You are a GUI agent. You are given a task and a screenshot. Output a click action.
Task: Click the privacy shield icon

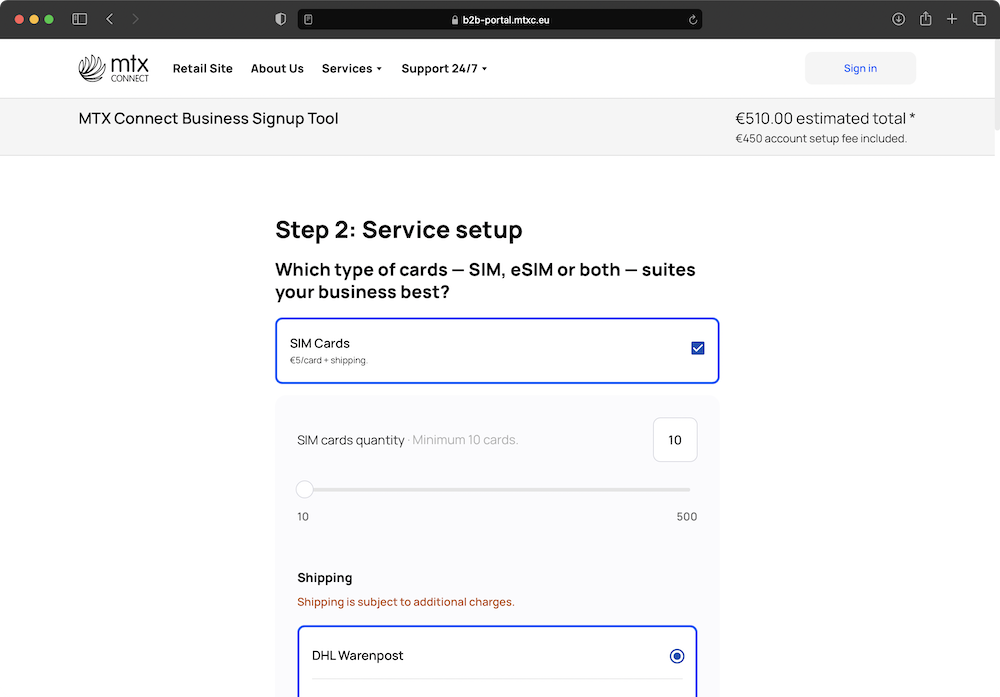pos(280,19)
